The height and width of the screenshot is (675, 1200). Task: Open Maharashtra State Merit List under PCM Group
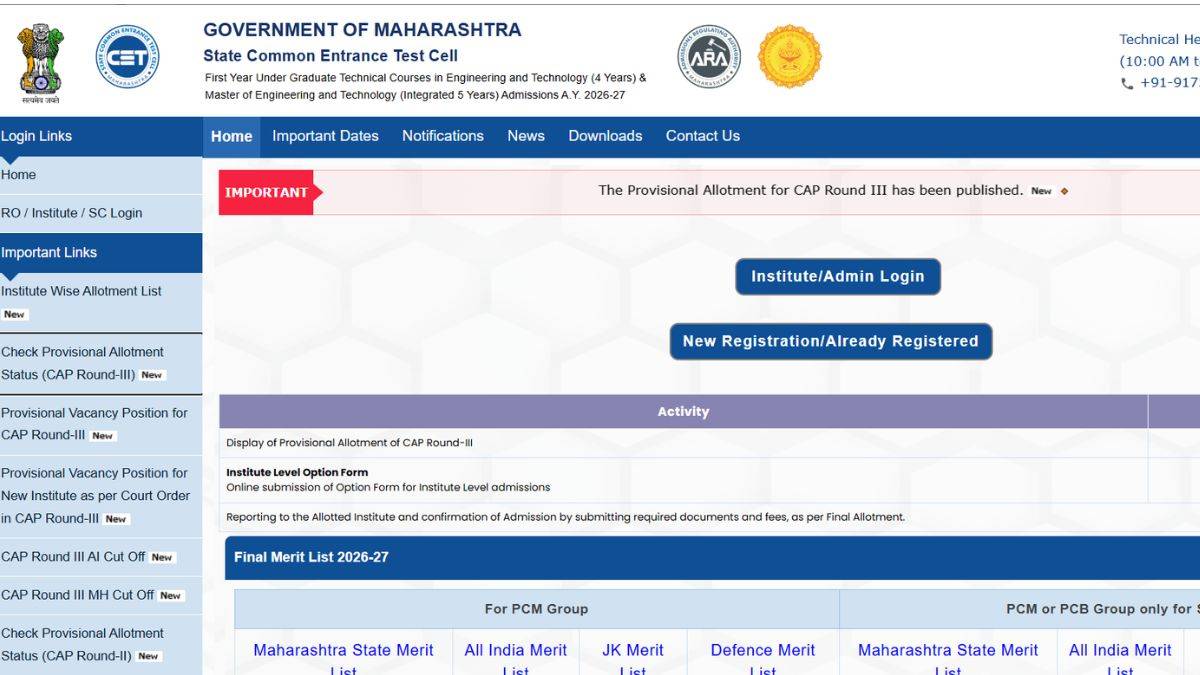[343, 659]
